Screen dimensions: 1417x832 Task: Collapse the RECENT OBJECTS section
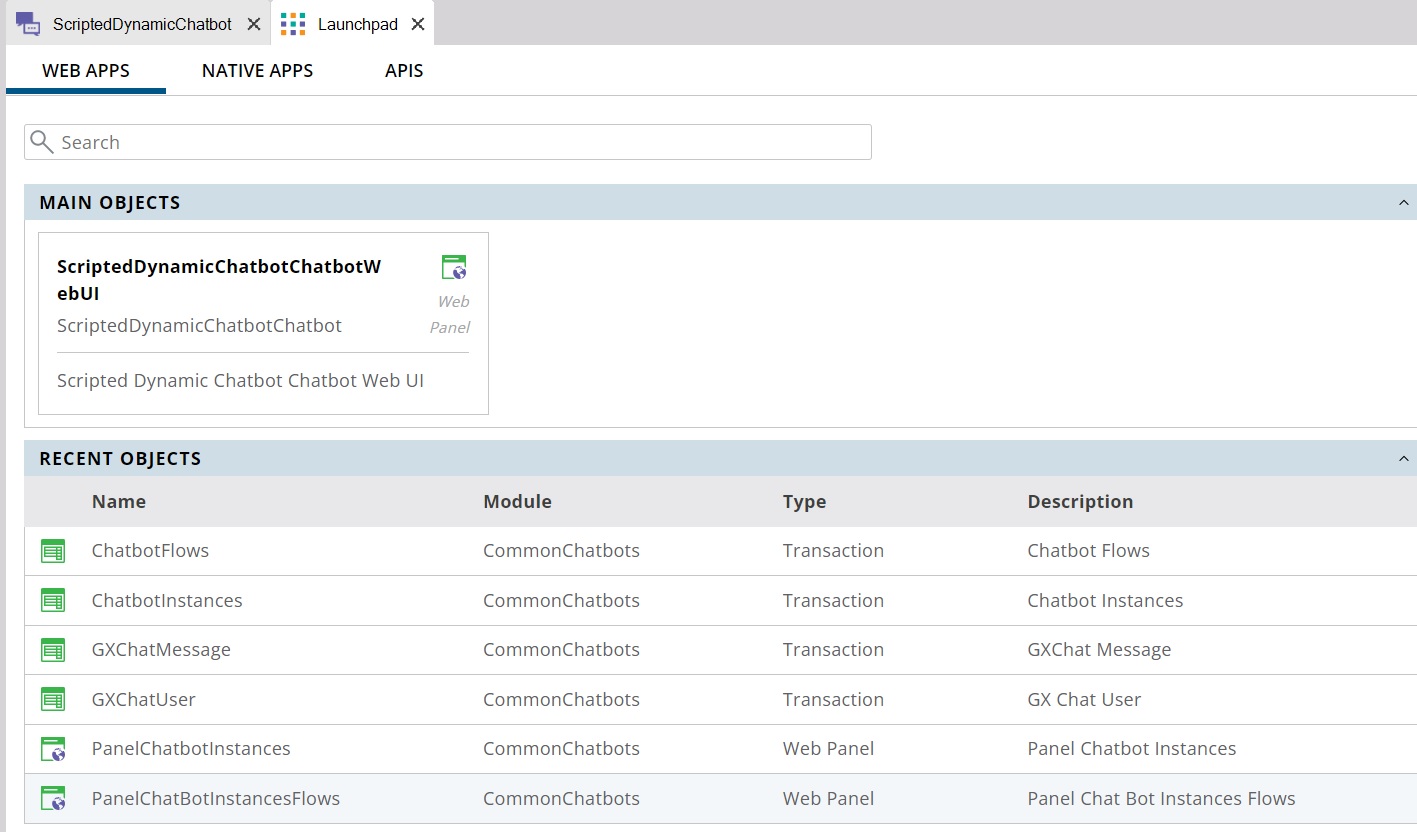1404,459
